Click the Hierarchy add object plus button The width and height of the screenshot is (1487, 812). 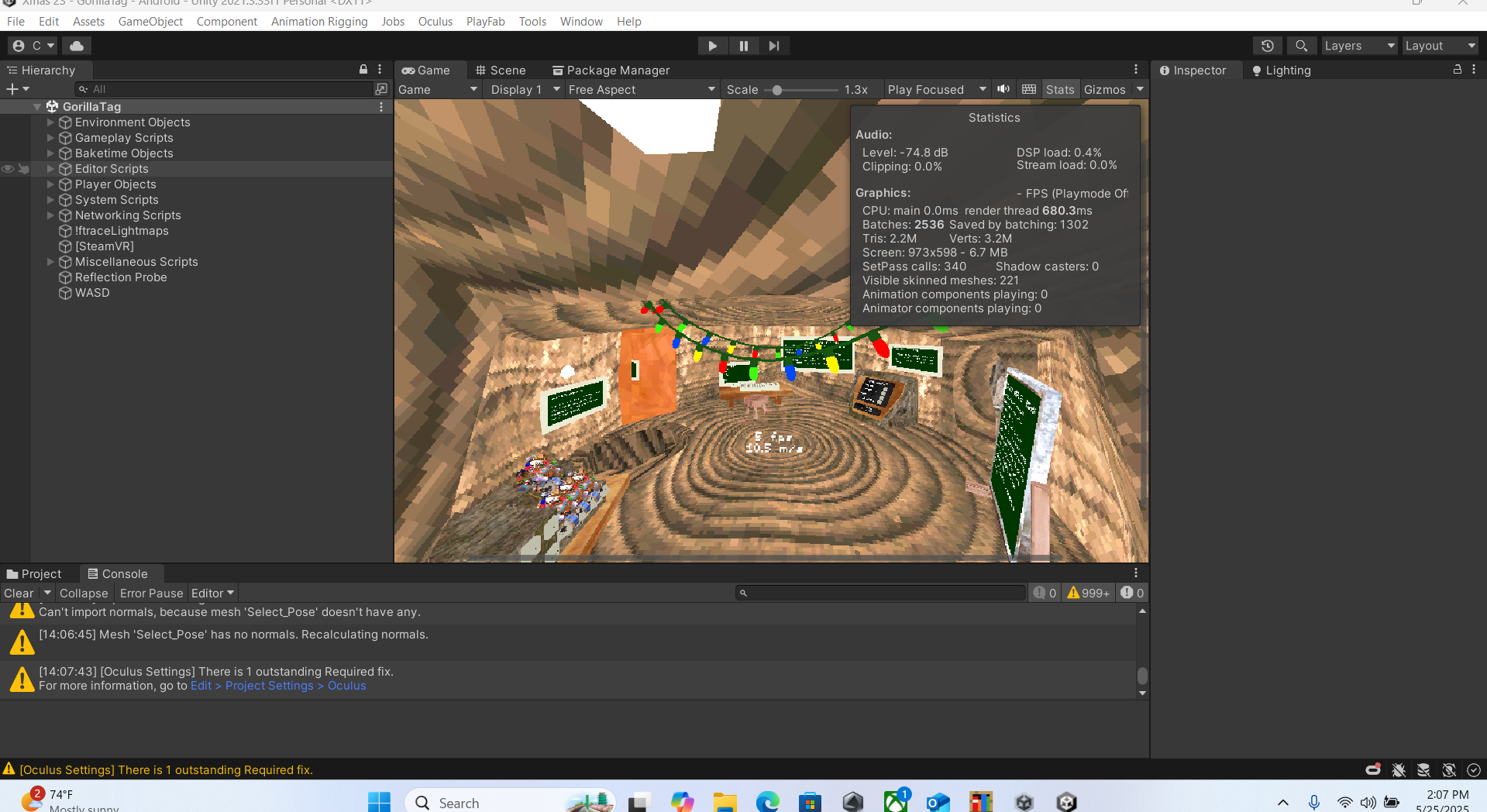pos(17,89)
